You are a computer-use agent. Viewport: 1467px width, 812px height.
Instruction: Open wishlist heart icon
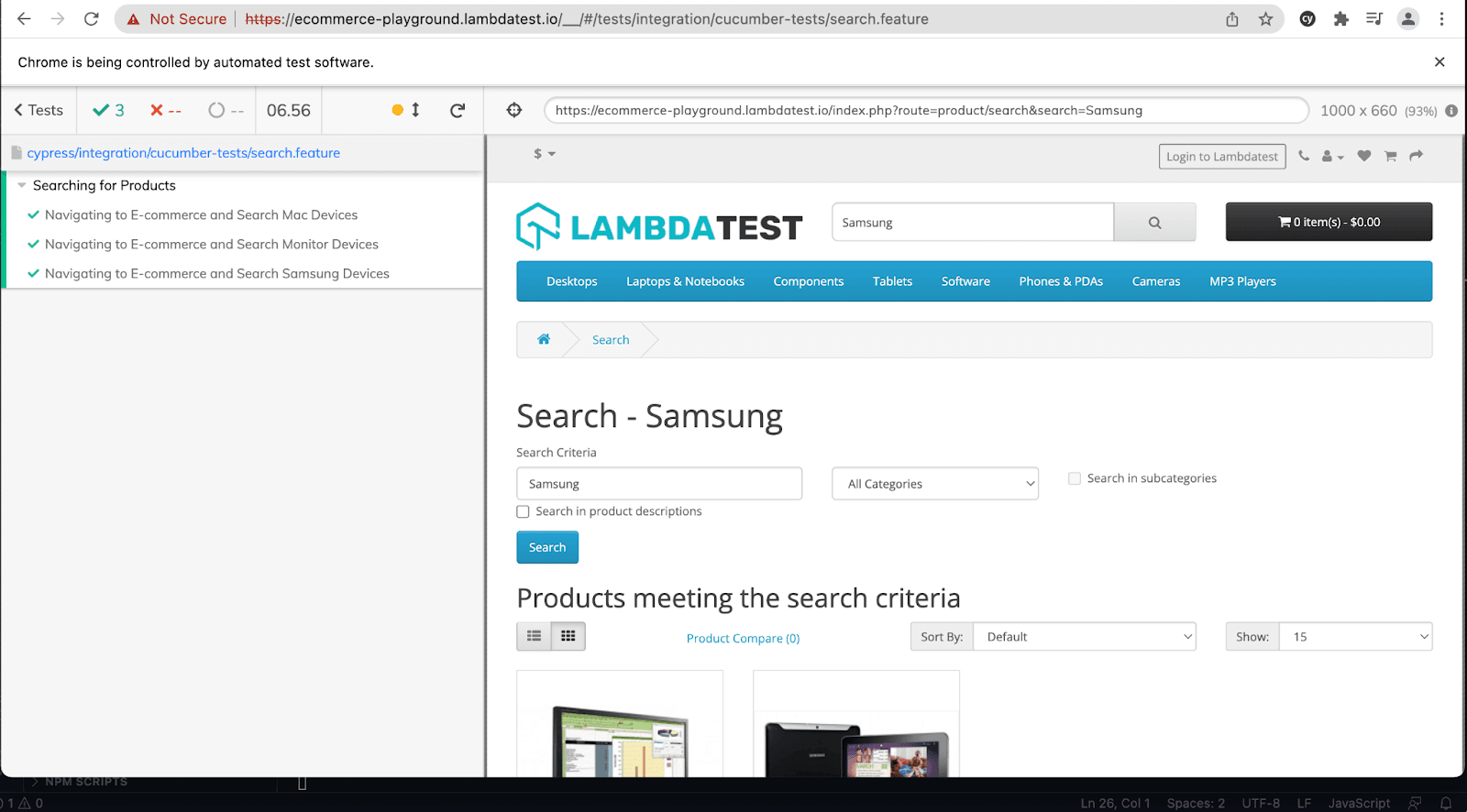click(1364, 156)
